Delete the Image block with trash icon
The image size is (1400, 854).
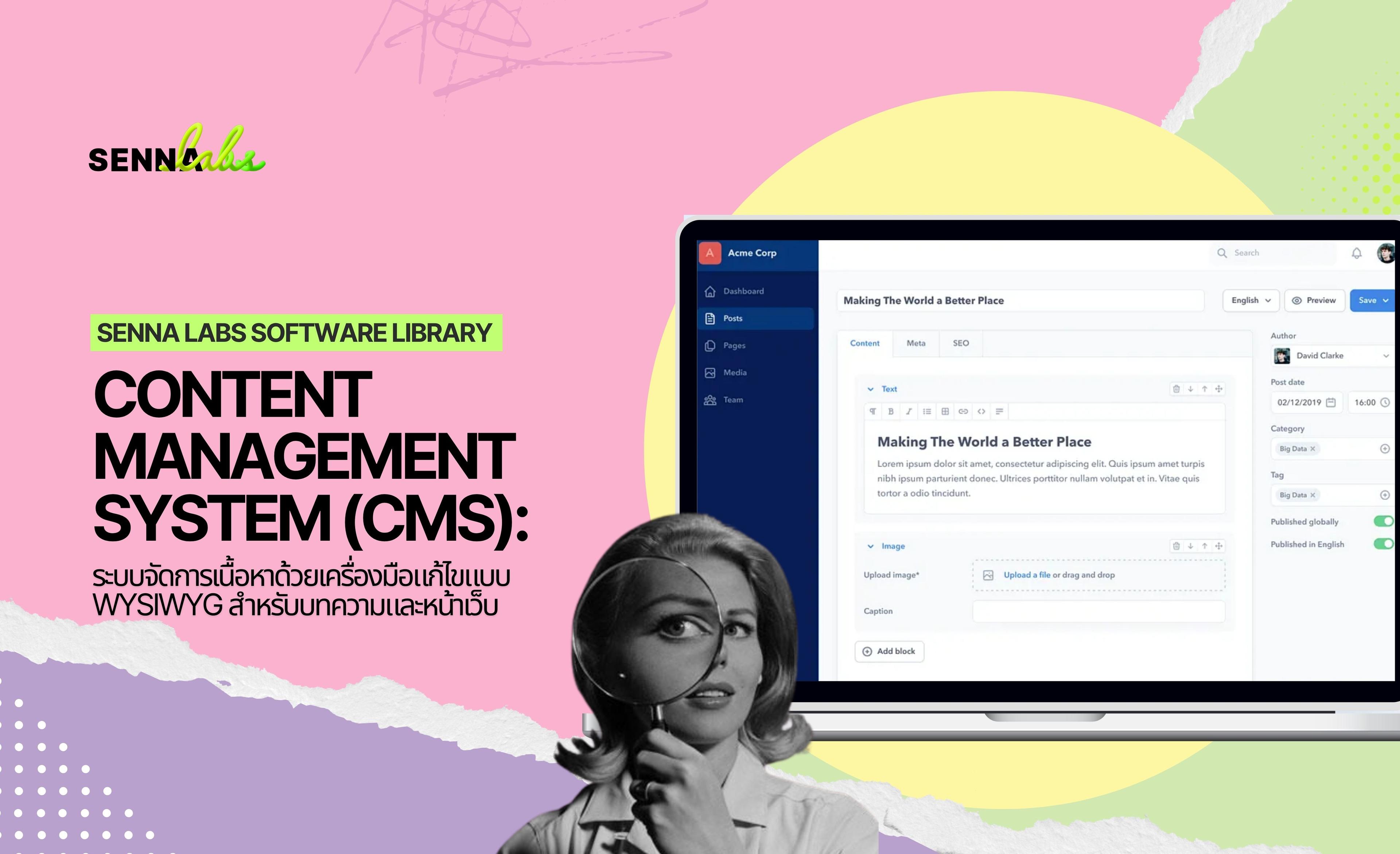coord(1176,546)
